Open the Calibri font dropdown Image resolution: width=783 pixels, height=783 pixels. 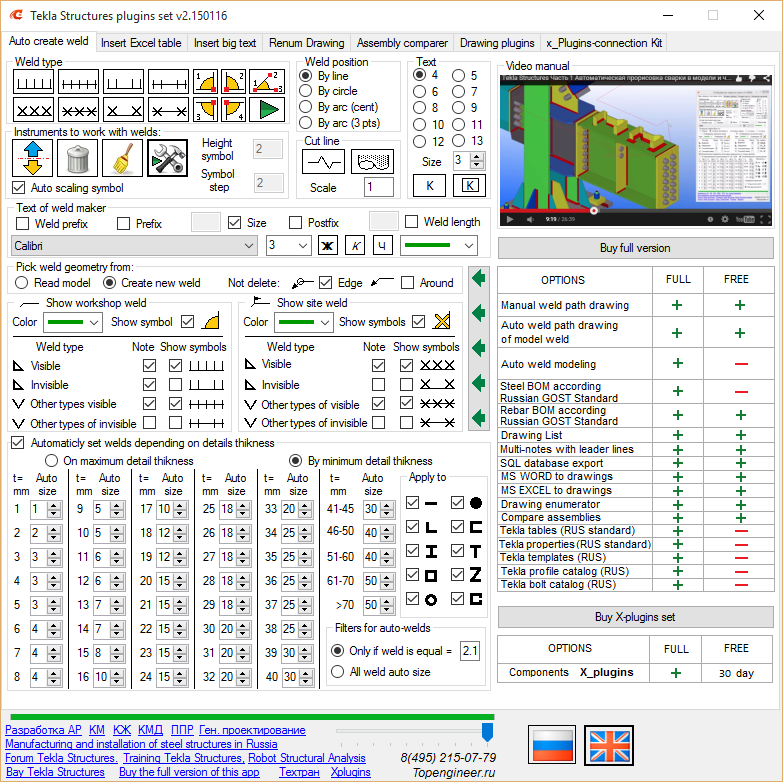135,246
